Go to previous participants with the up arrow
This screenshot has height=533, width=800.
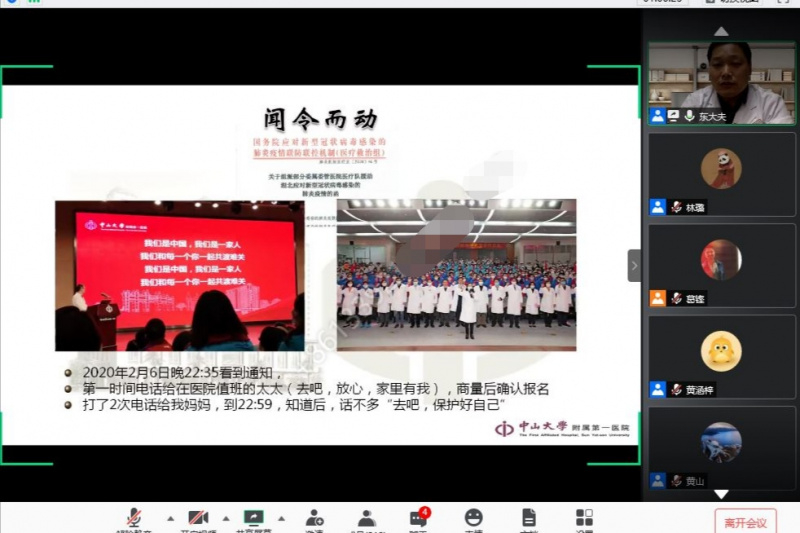click(721, 32)
